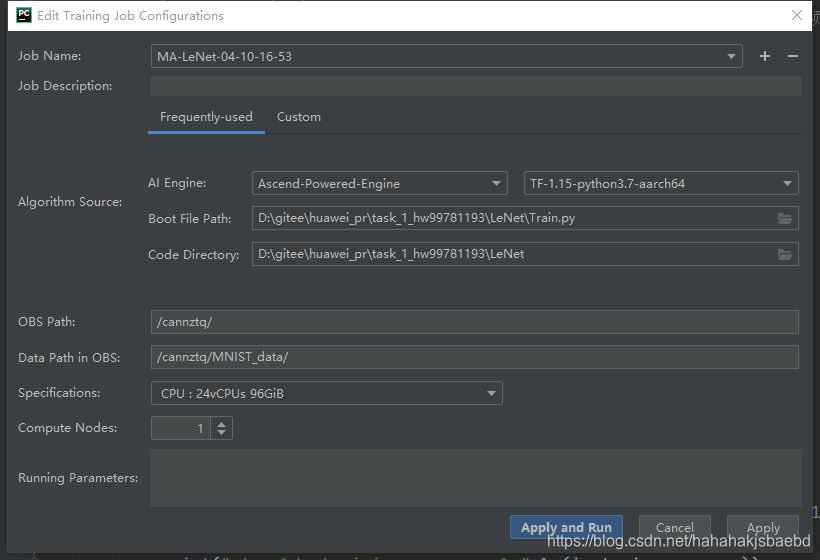This screenshot has height=560, width=820.
Task: Click the Cancel button
Action: coord(675,527)
